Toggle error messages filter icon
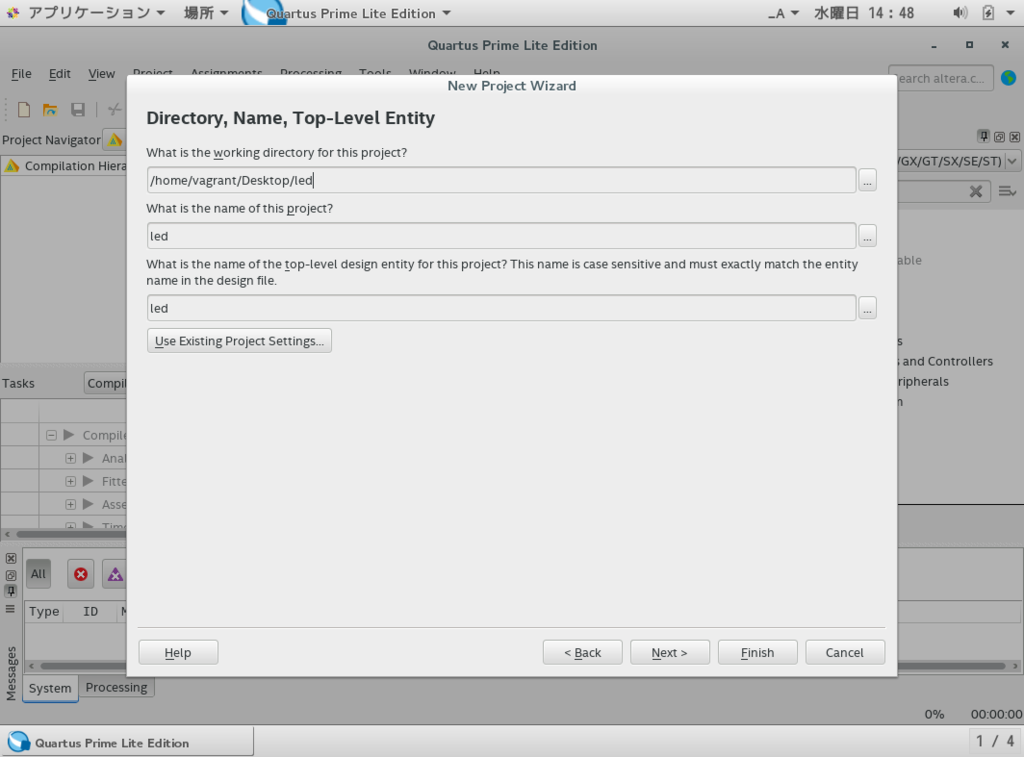1024x757 pixels. (81, 574)
